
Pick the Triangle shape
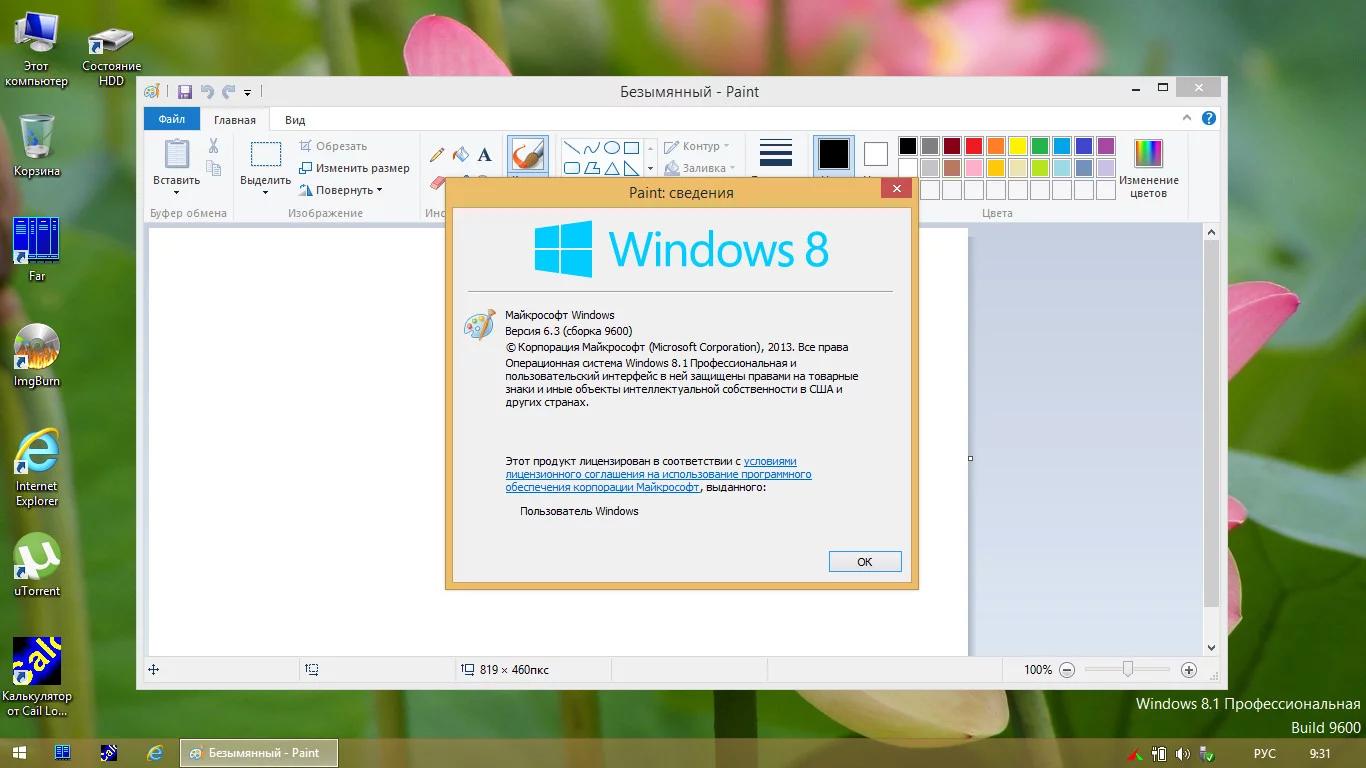click(x=612, y=168)
